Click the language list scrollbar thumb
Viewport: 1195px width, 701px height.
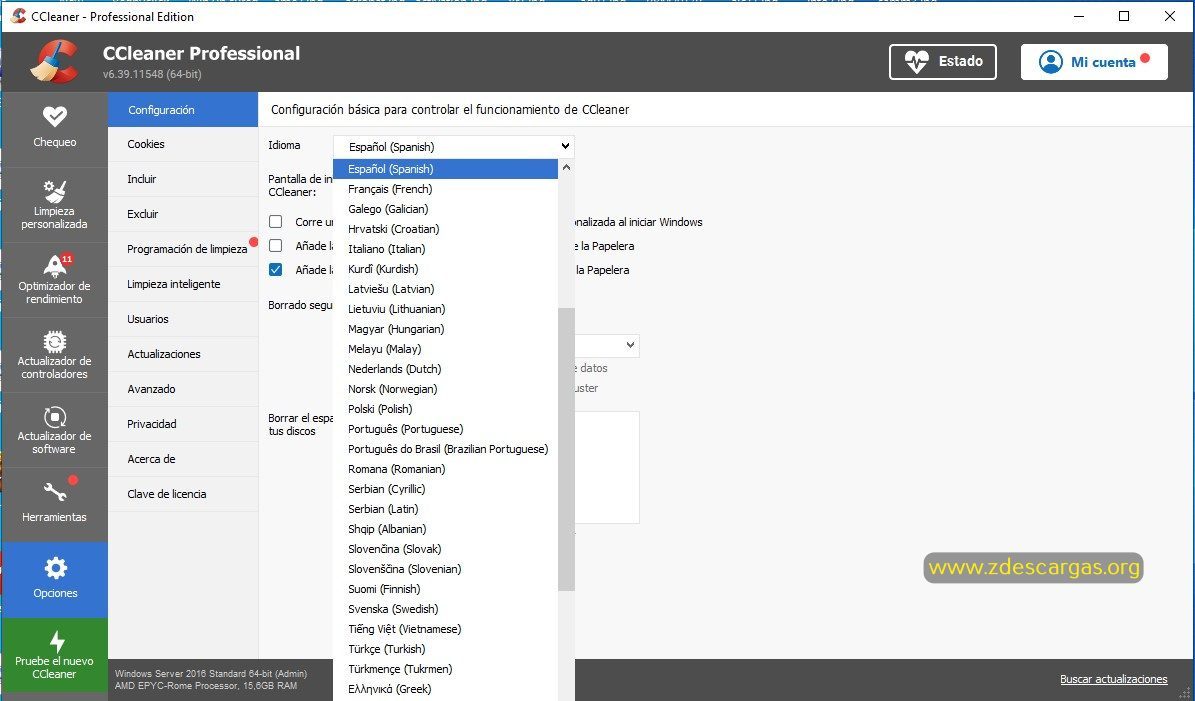(x=566, y=450)
